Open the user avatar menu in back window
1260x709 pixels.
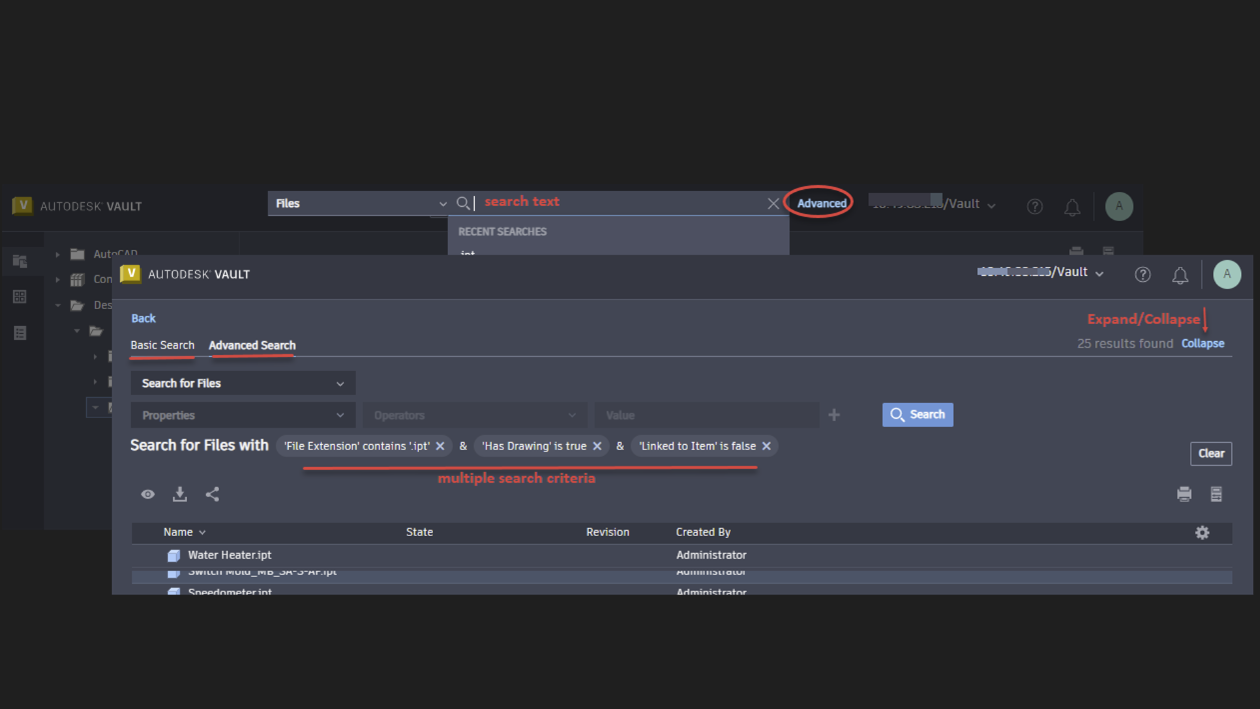pos(1119,206)
